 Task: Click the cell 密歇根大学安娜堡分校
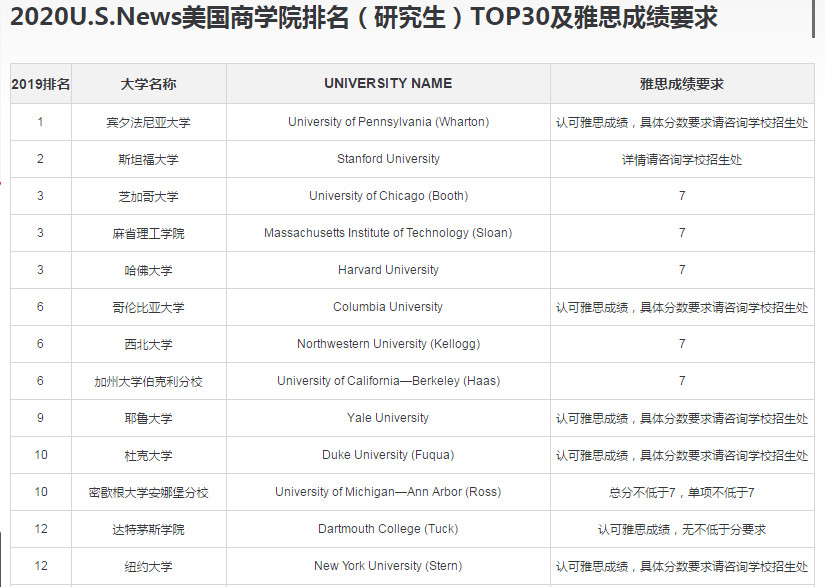coord(148,492)
